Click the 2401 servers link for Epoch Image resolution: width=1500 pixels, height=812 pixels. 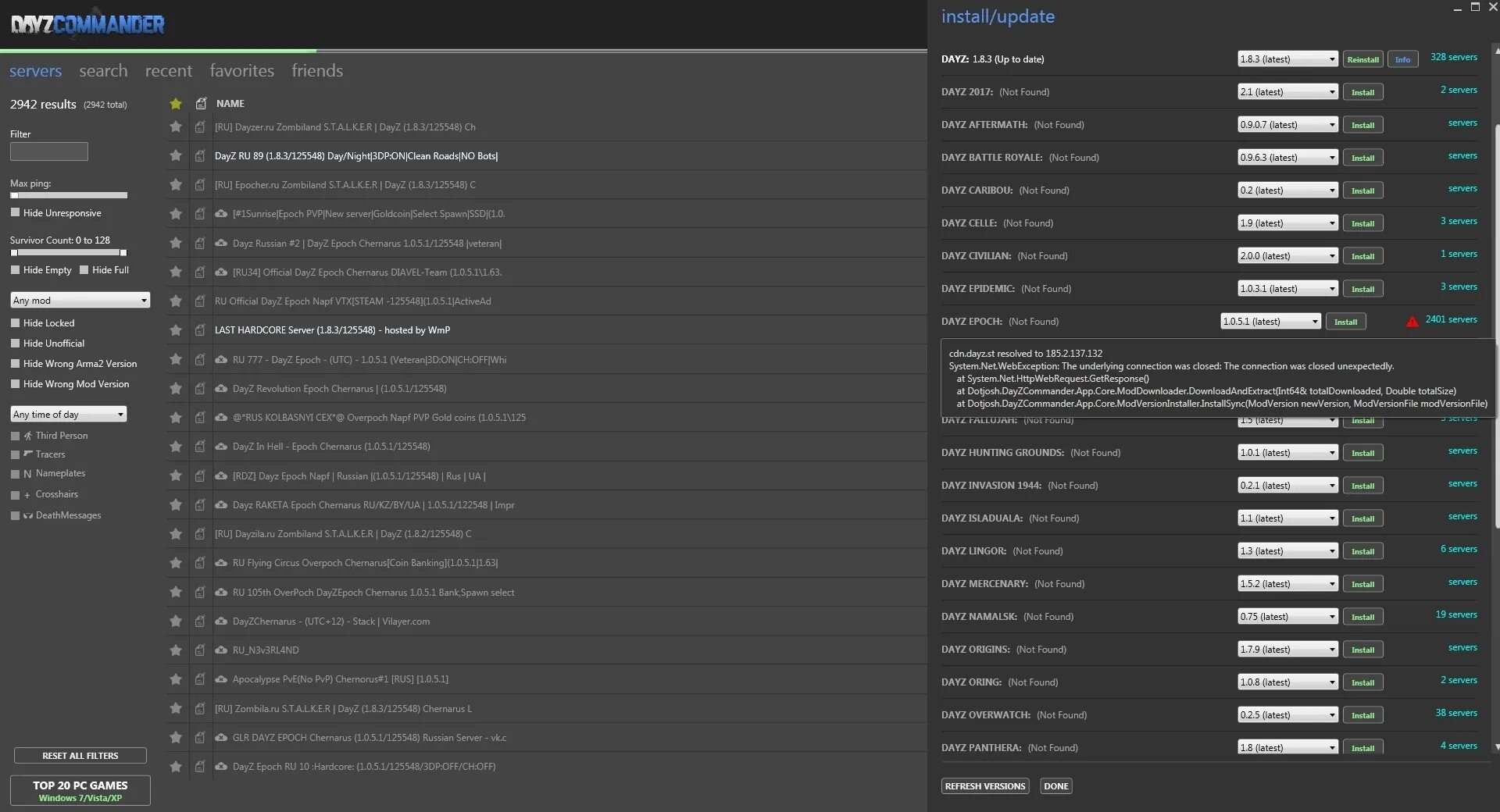1451,319
